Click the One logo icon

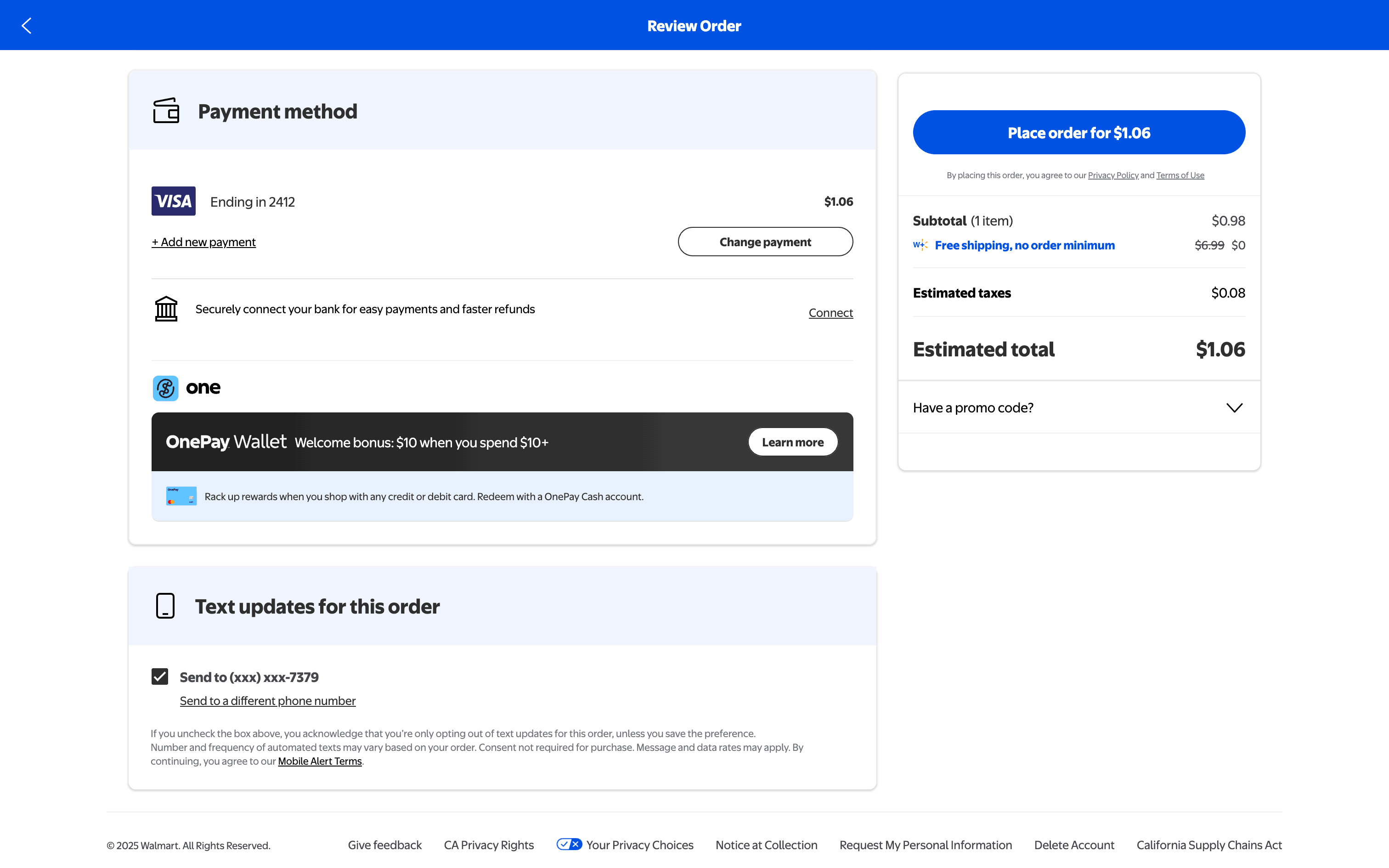[165, 388]
